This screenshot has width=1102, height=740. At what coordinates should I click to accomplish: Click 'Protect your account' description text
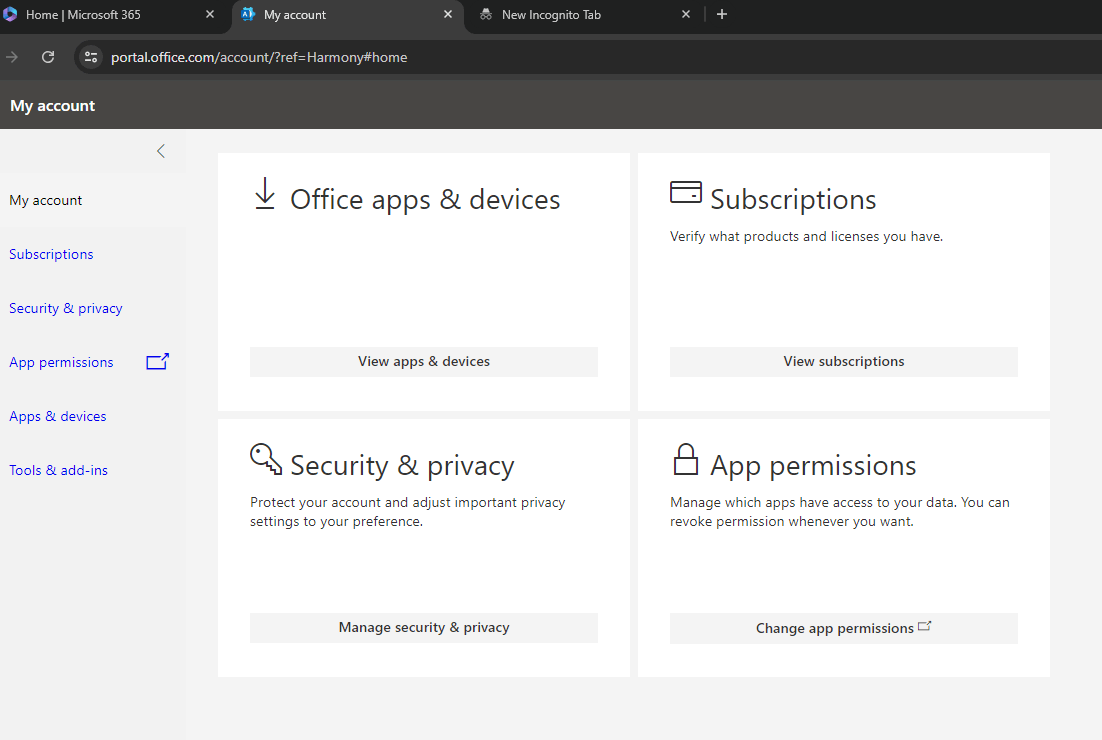tap(408, 512)
